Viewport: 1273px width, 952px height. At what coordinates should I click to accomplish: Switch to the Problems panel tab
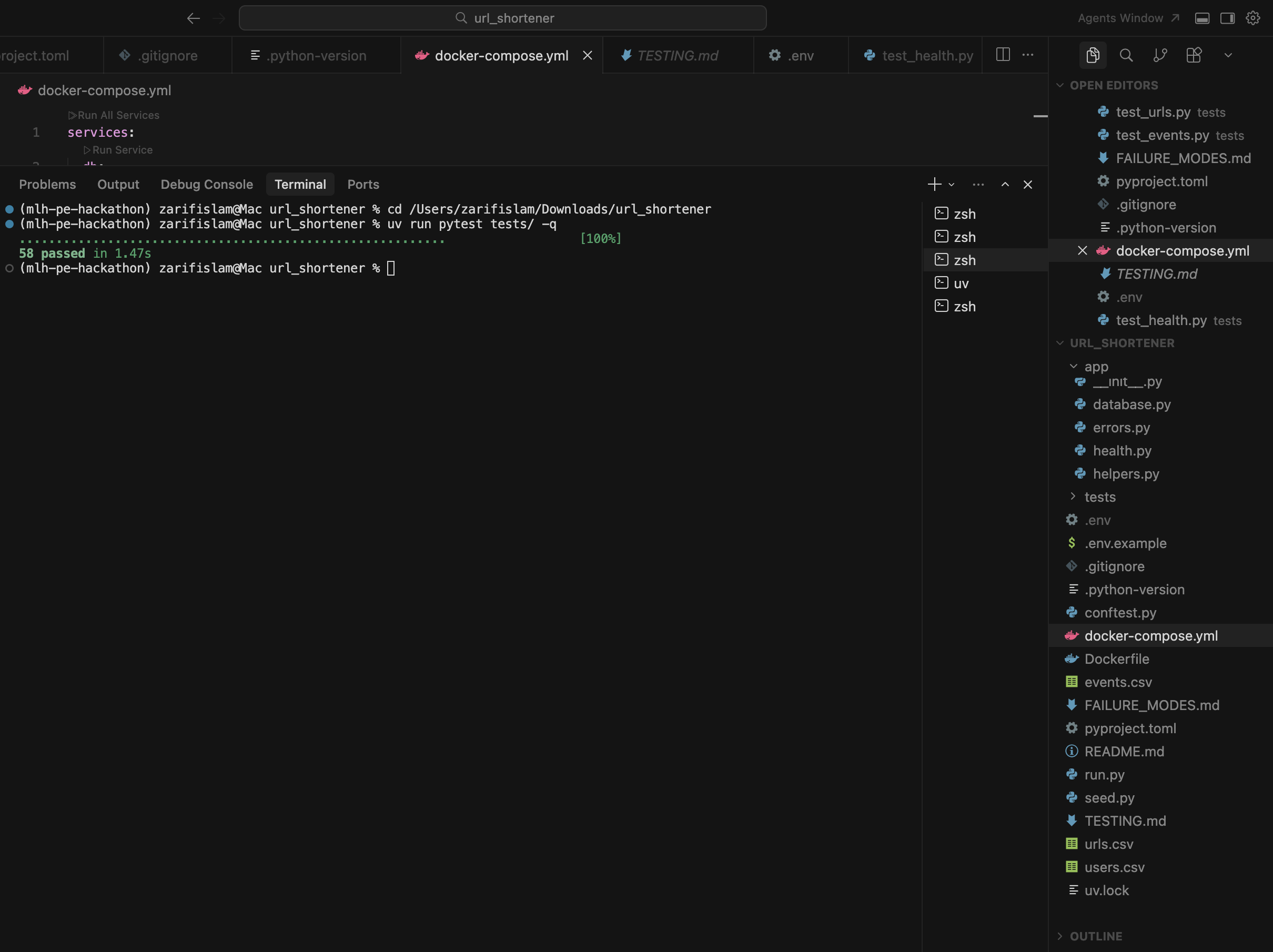pyautogui.click(x=47, y=184)
